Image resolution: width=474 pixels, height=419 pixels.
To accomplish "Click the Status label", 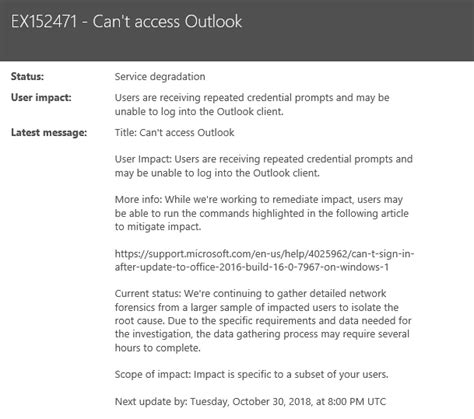I will tap(27, 76).
